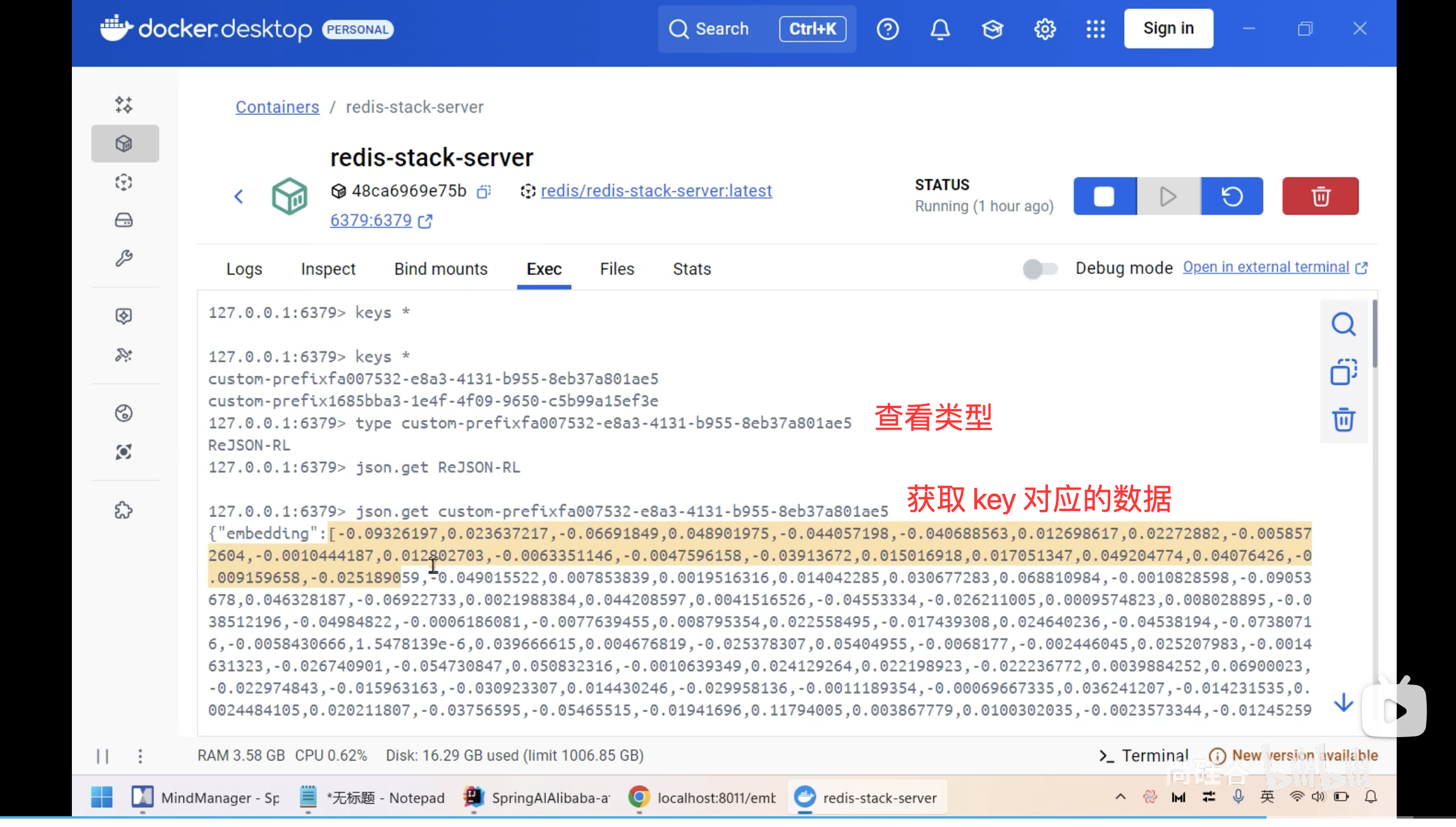Open the Extensions puzzle icon in the sidebar

point(124,511)
